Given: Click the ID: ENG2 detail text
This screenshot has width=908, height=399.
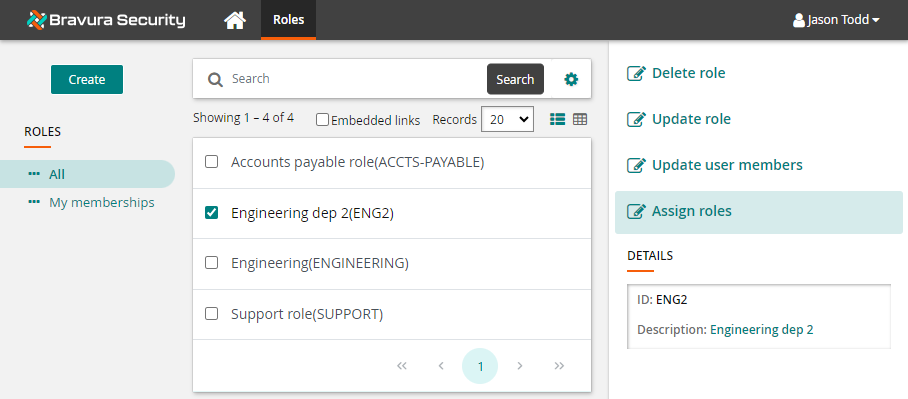Looking at the screenshot, I should pyautogui.click(x=662, y=299).
